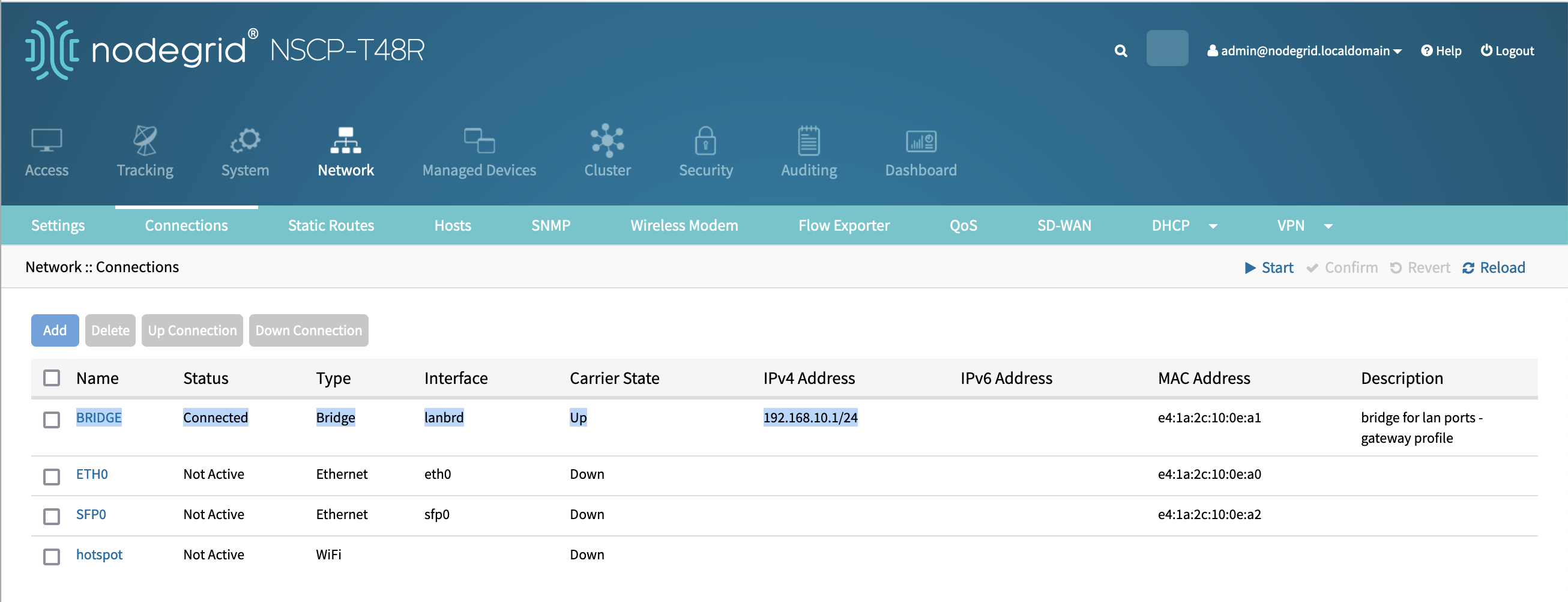
Task: Open the SFP0 connection link
Action: (x=91, y=514)
